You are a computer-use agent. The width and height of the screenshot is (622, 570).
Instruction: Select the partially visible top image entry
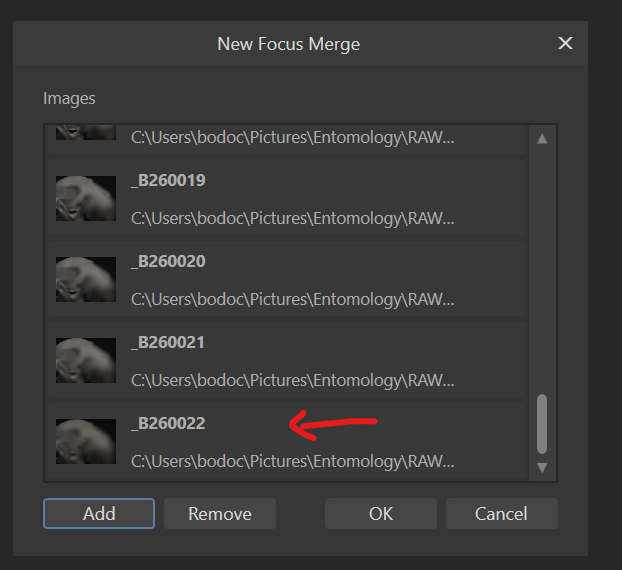[287, 139]
